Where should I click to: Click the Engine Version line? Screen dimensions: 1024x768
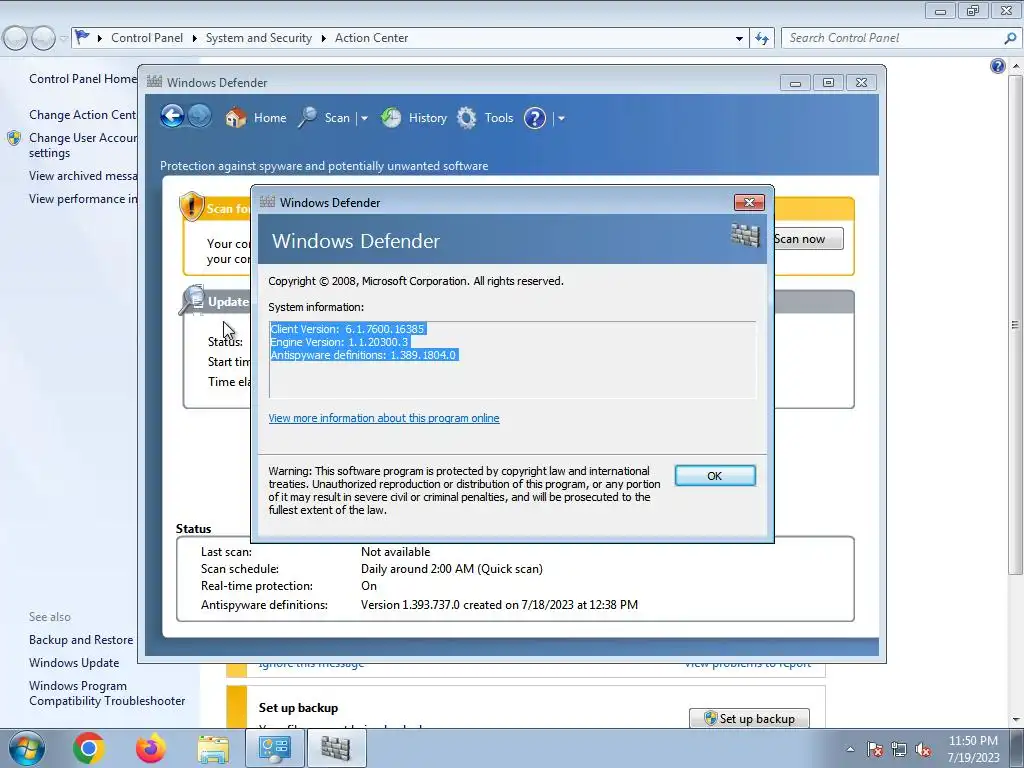coord(339,342)
